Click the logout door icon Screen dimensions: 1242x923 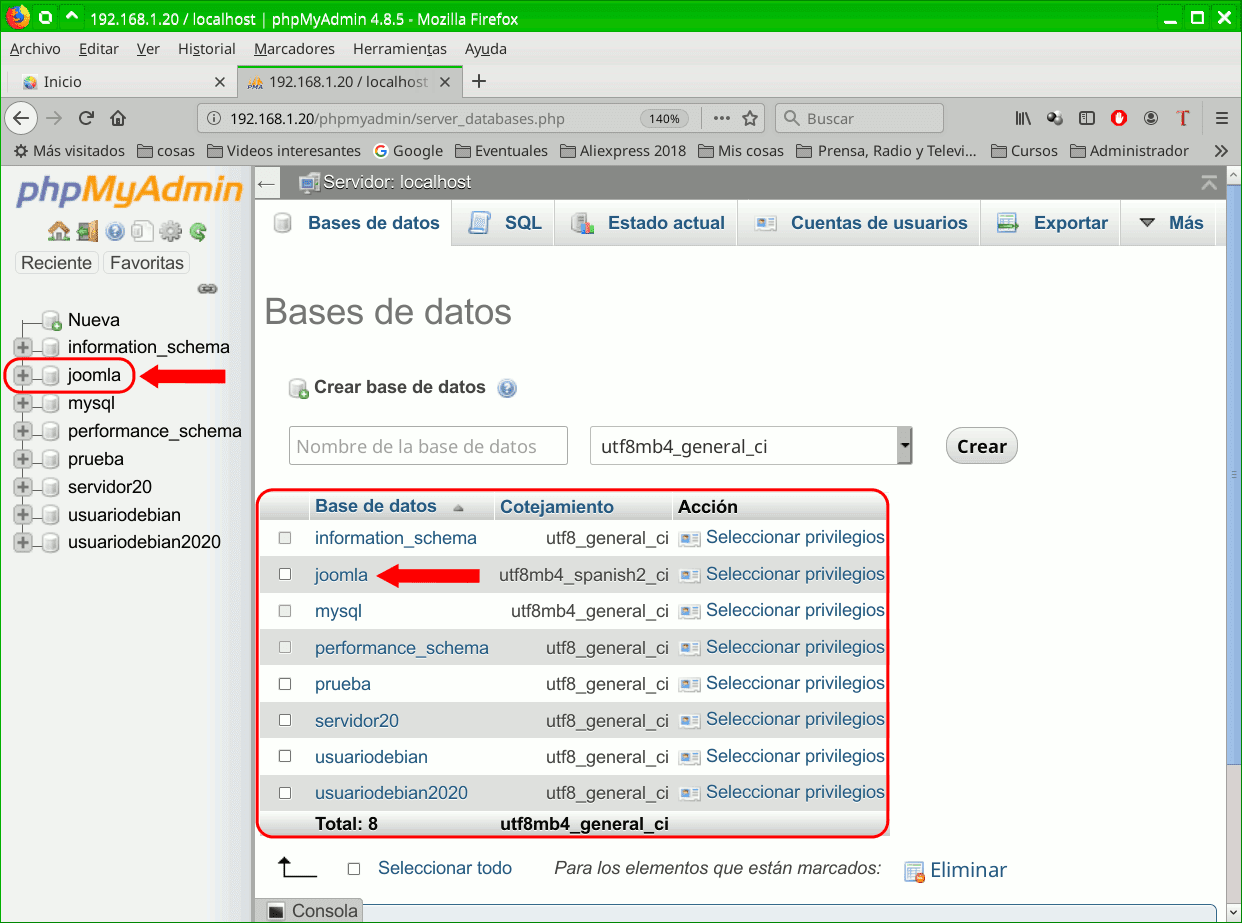pyautogui.click(x=87, y=230)
